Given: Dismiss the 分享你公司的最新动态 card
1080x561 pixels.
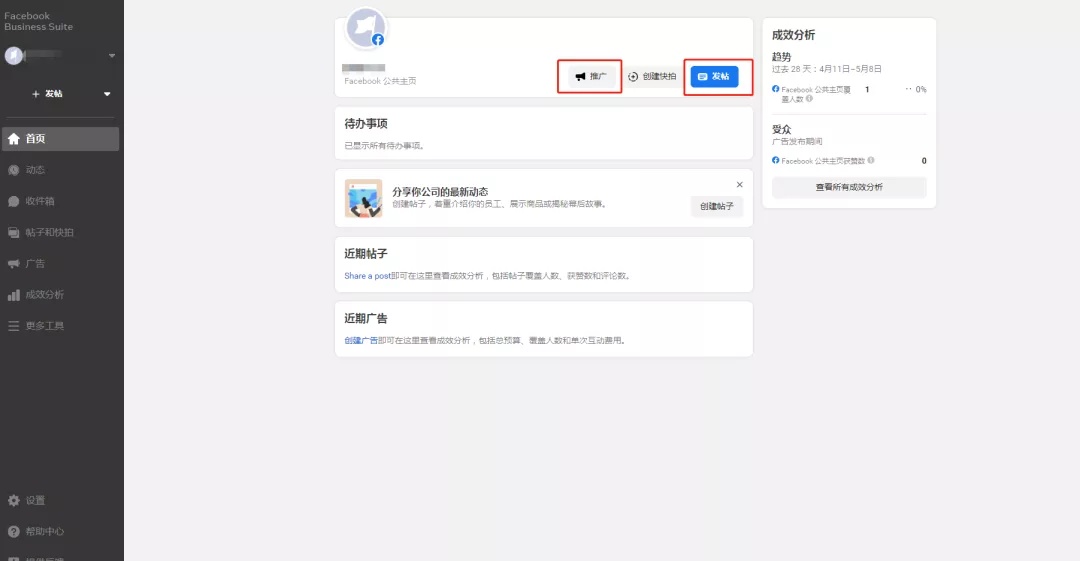Looking at the screenshot, I should 740,185.
